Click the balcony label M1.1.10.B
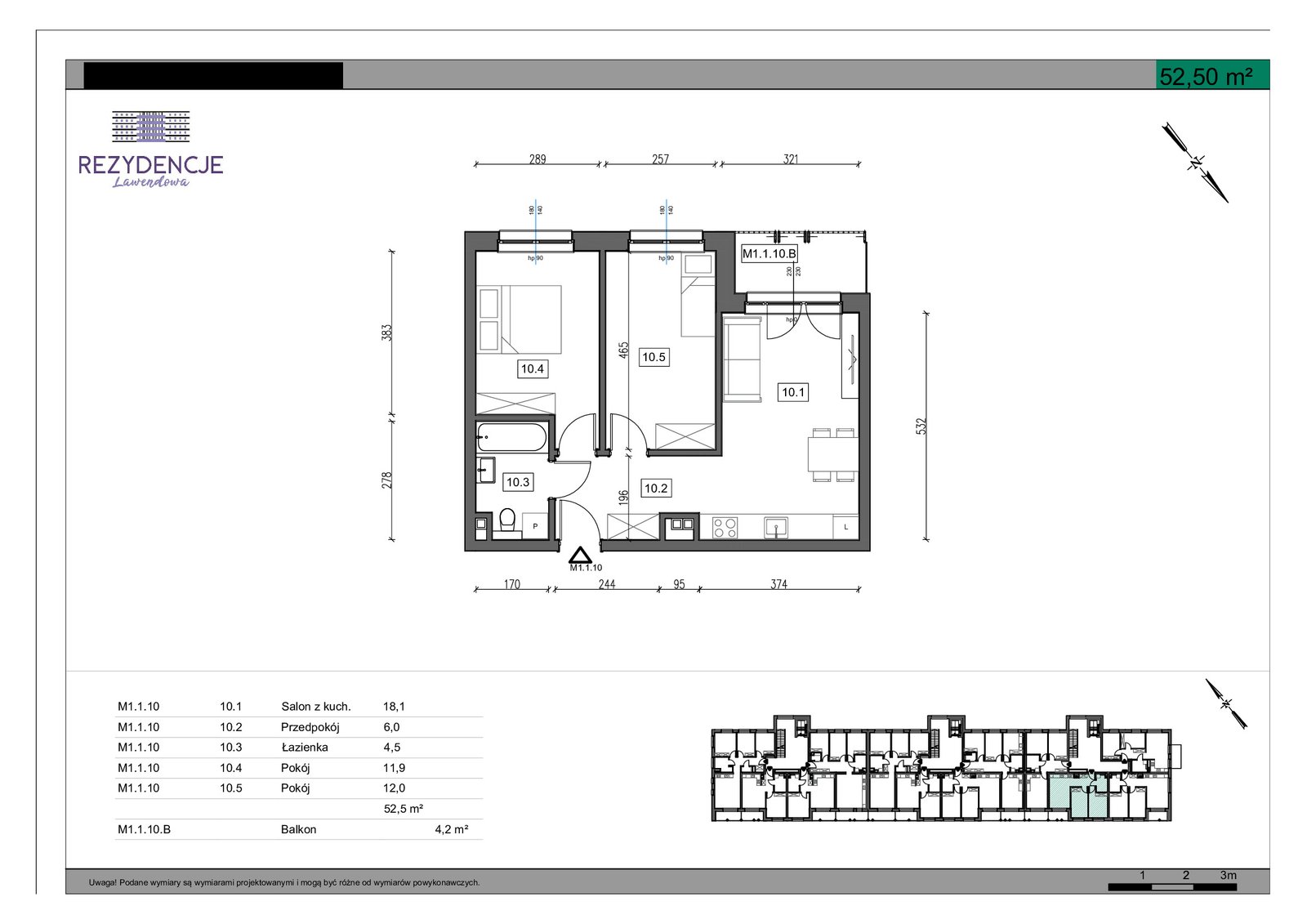 point(769,254)
